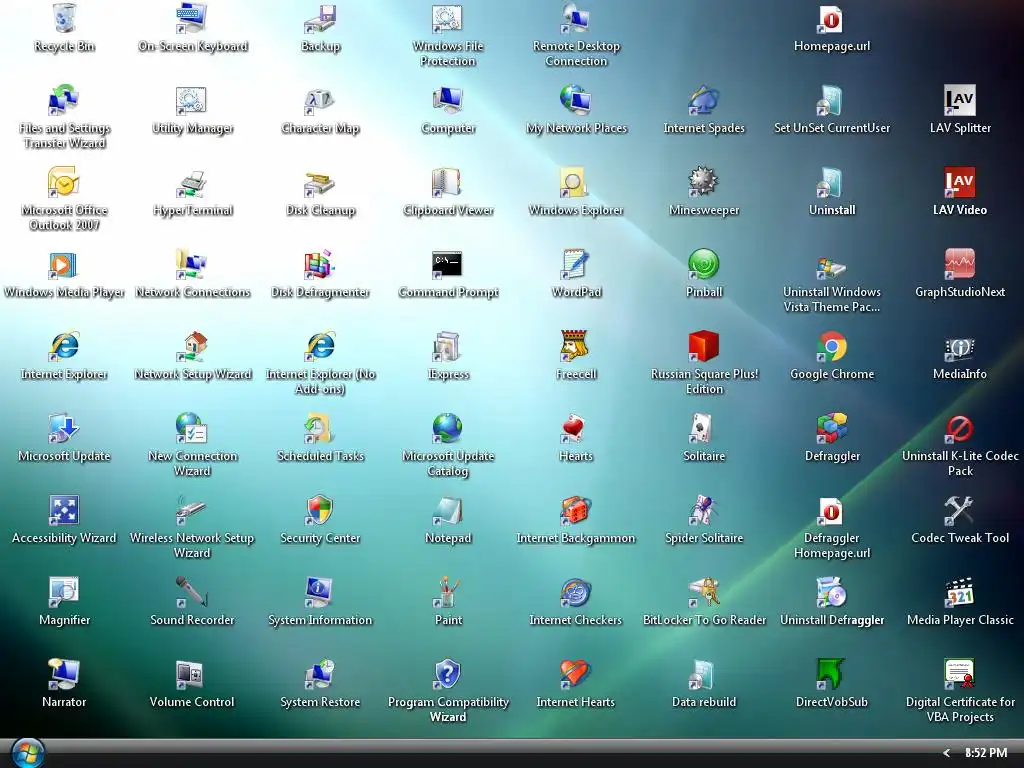This screenshot has height=768, width=1024.
Task: Click the Defraggler shortcut icon
Action: 832,428
